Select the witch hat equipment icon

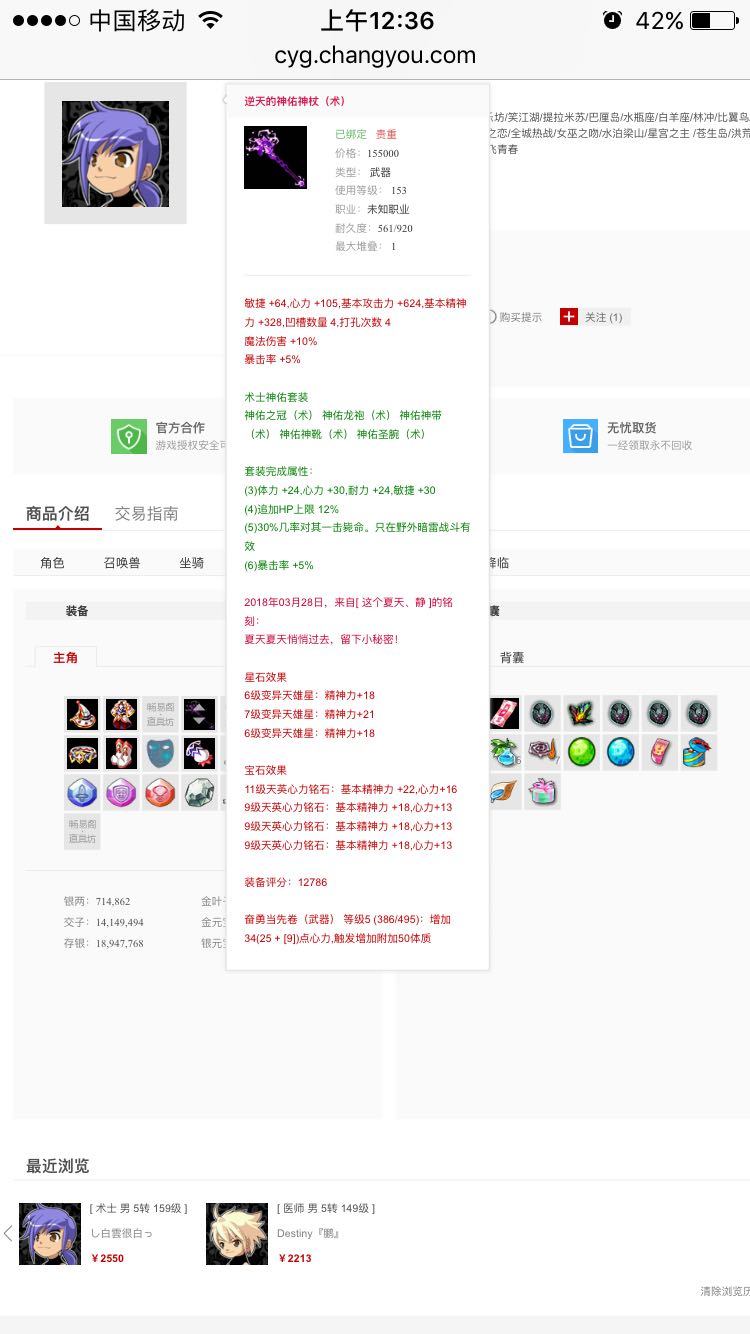click(82, 714)
